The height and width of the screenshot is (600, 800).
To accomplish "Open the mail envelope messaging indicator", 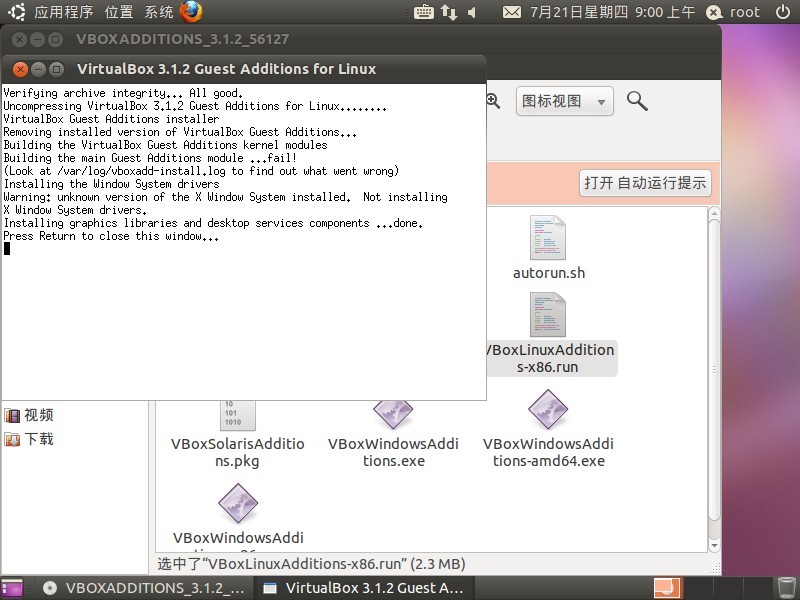I will point(512,12).
